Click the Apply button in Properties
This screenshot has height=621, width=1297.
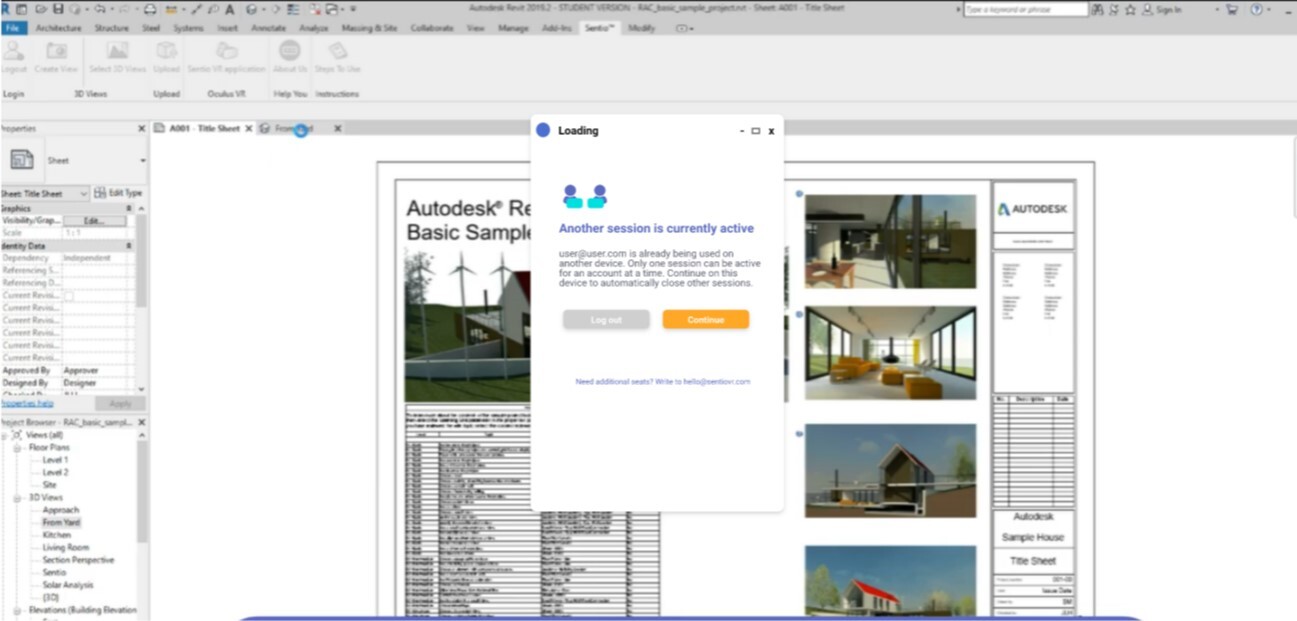(120, 403)
